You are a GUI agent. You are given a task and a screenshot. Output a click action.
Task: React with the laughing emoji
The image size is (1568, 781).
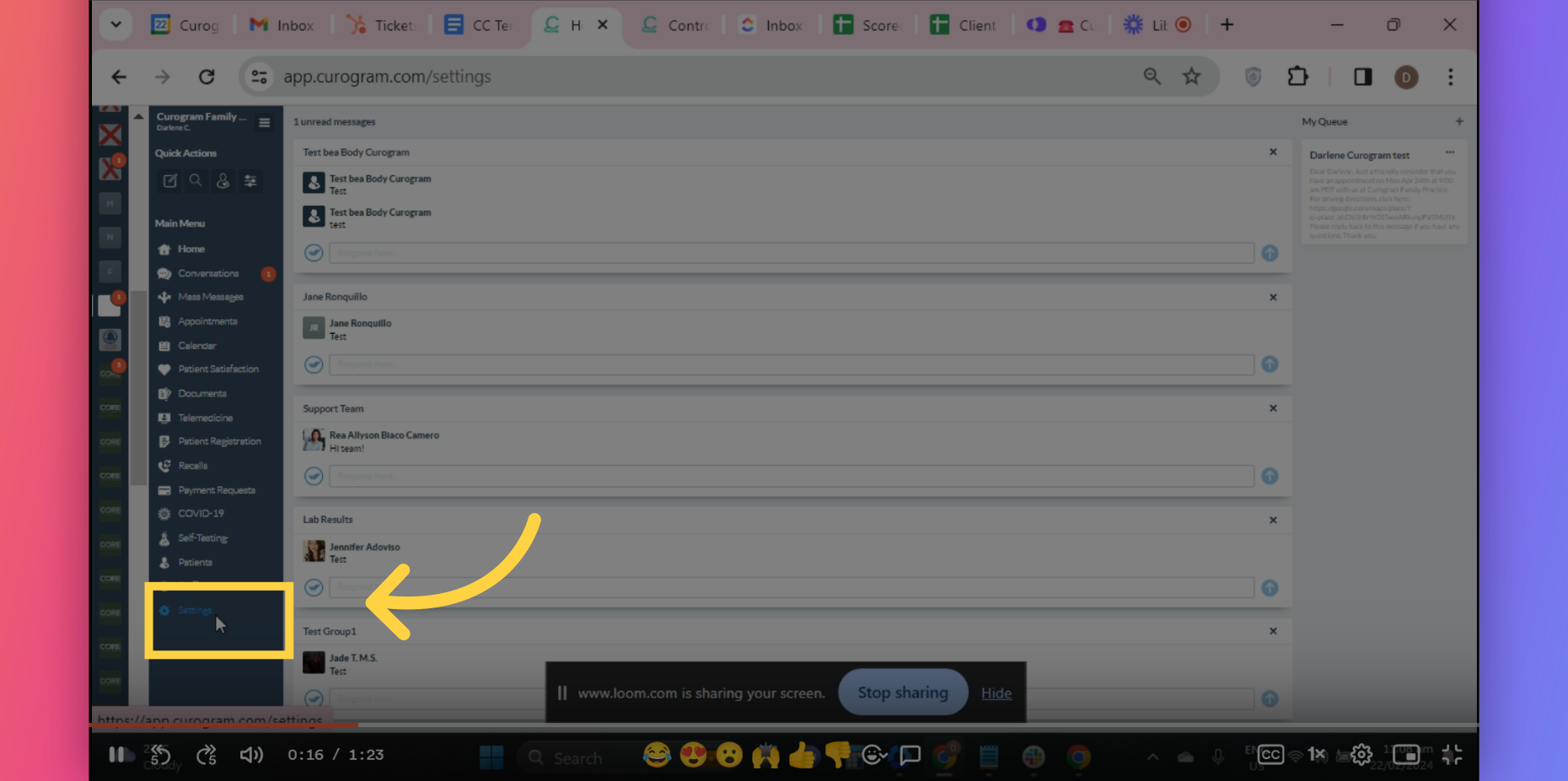coord(657,755)
